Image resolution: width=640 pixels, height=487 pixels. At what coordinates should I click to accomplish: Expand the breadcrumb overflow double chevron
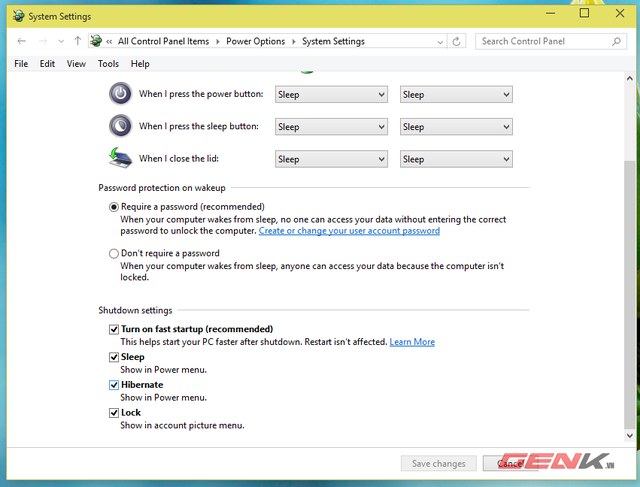click(x=109, y=42)
